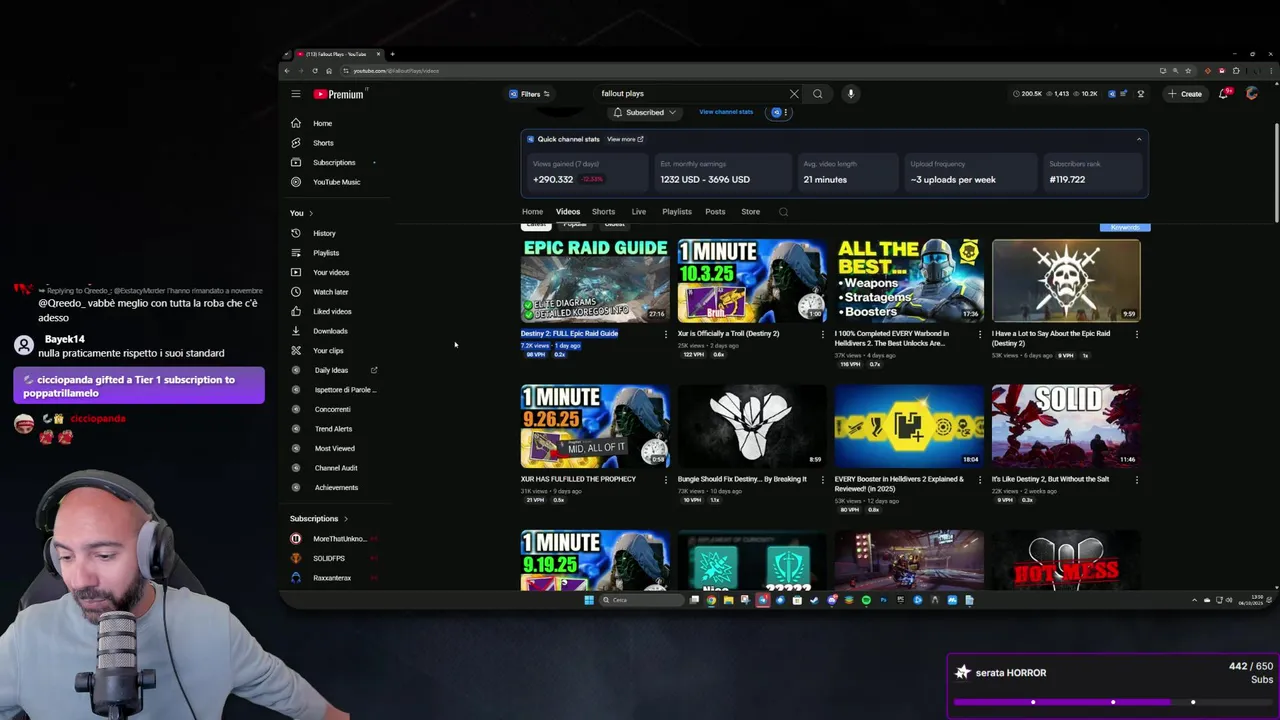
Task: Open Filters in the search bar
Action: [x=529, y=94]
